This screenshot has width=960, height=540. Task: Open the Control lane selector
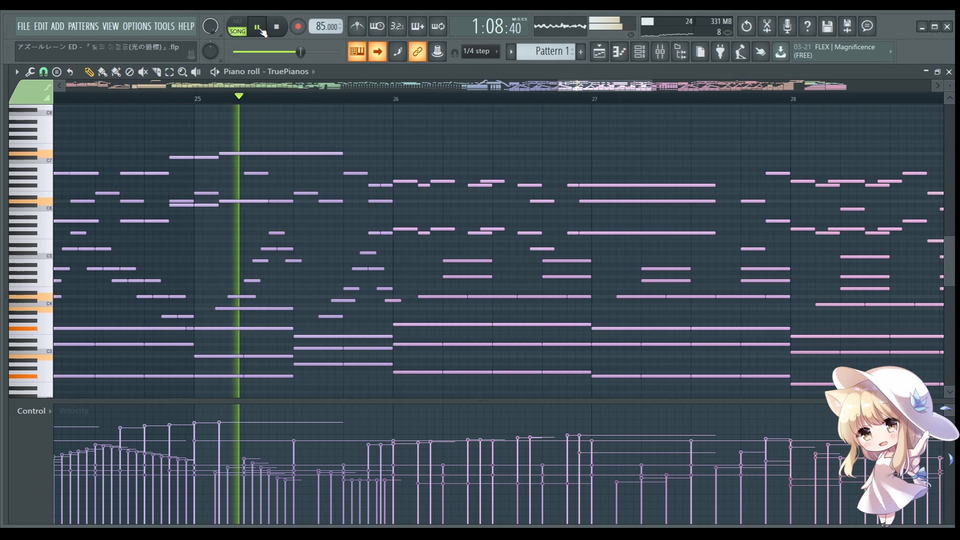pyautogui.click(x=34, y=411)
